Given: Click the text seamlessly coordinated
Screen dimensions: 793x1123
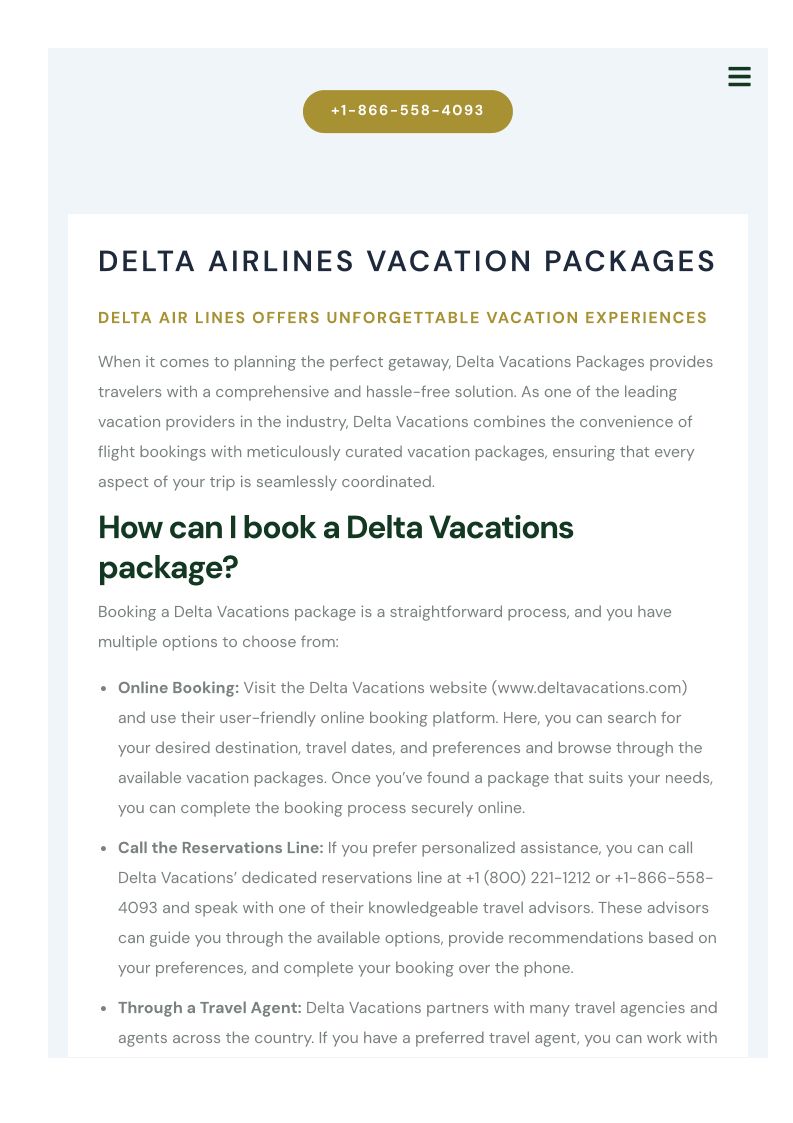Looking at the screenshot, I should click(x=345, y=482).
